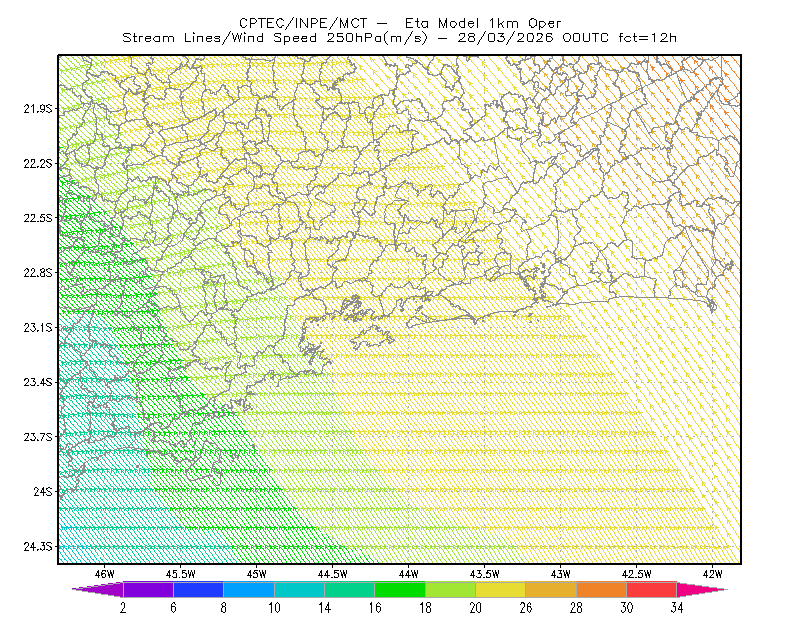Click the yellow legend segment
This screenshot has height=618, width=800.
(x=501, y=589)
